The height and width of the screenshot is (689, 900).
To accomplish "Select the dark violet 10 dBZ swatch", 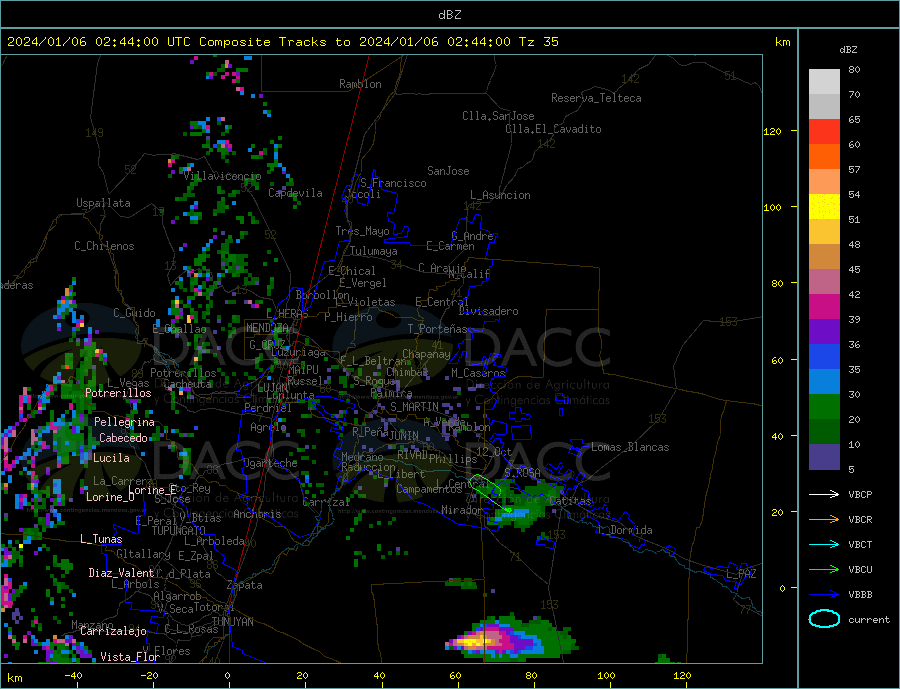I will (824, 456).
